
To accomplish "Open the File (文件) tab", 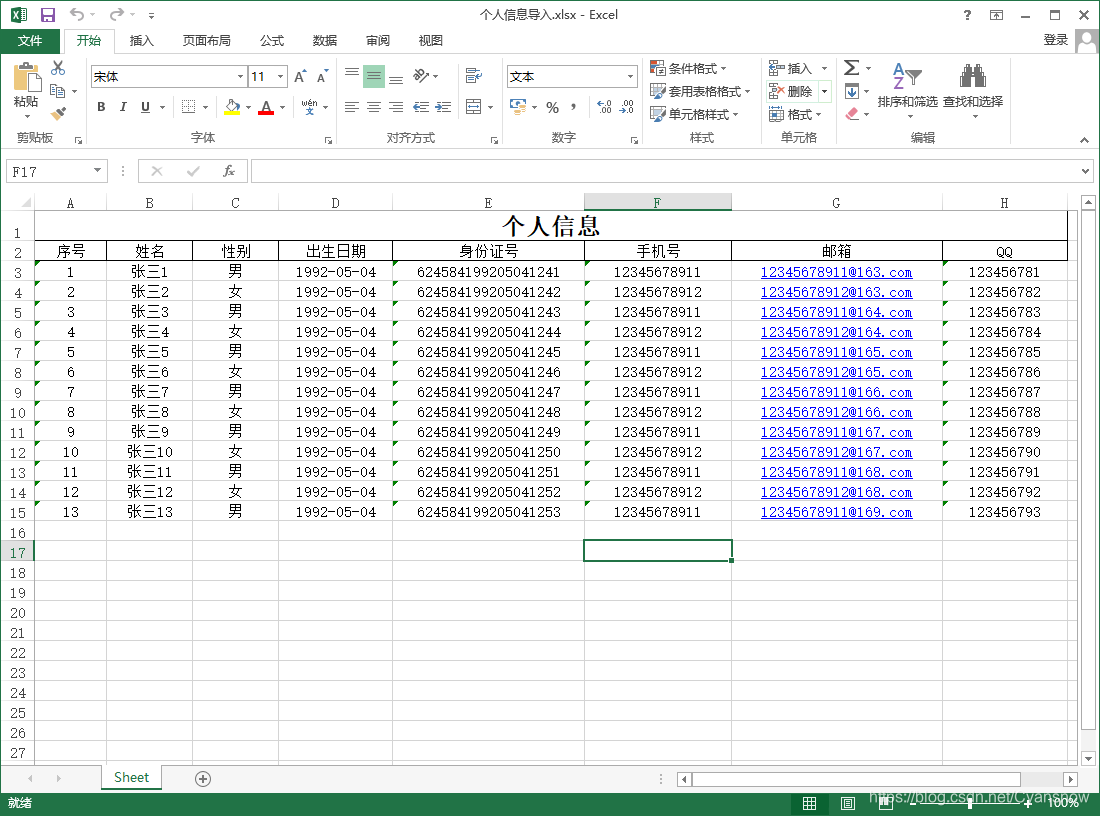I will pos(29,41).
